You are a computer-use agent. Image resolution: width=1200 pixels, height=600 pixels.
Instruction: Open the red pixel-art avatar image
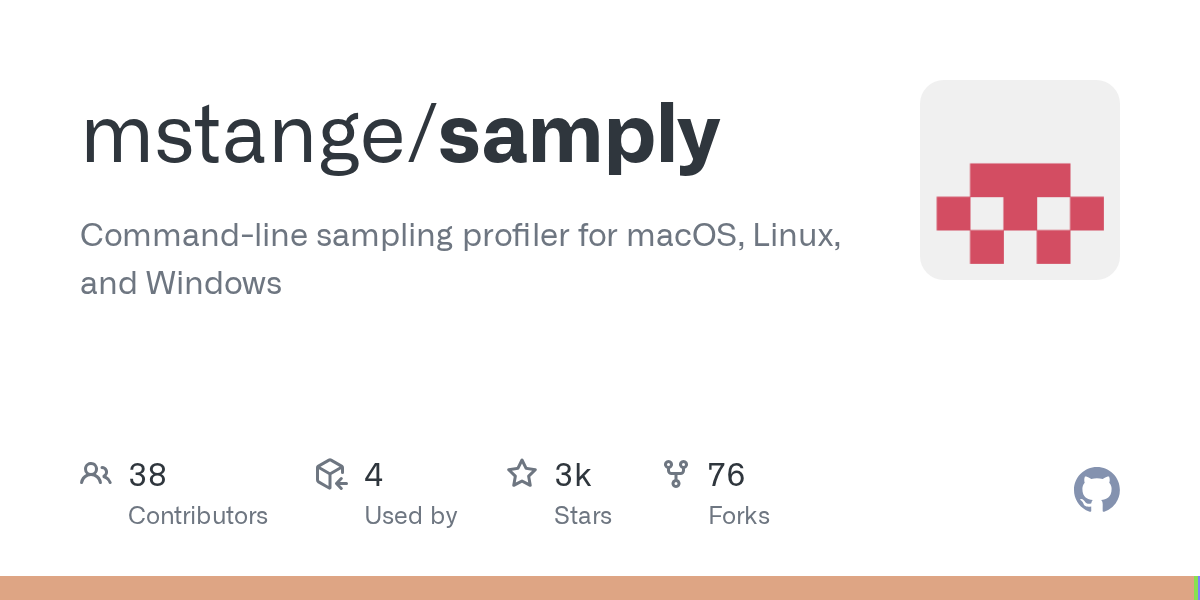coord(1019,180)
